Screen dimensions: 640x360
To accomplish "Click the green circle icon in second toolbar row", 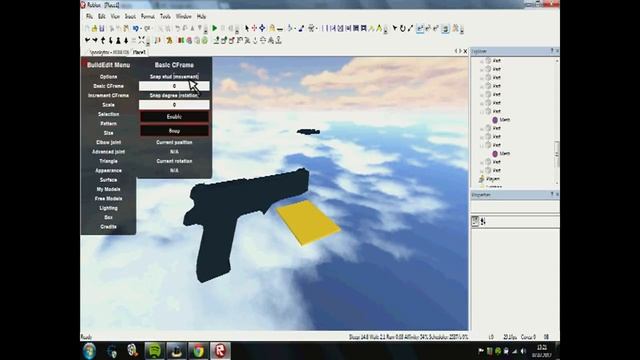I will click(205, 40).
